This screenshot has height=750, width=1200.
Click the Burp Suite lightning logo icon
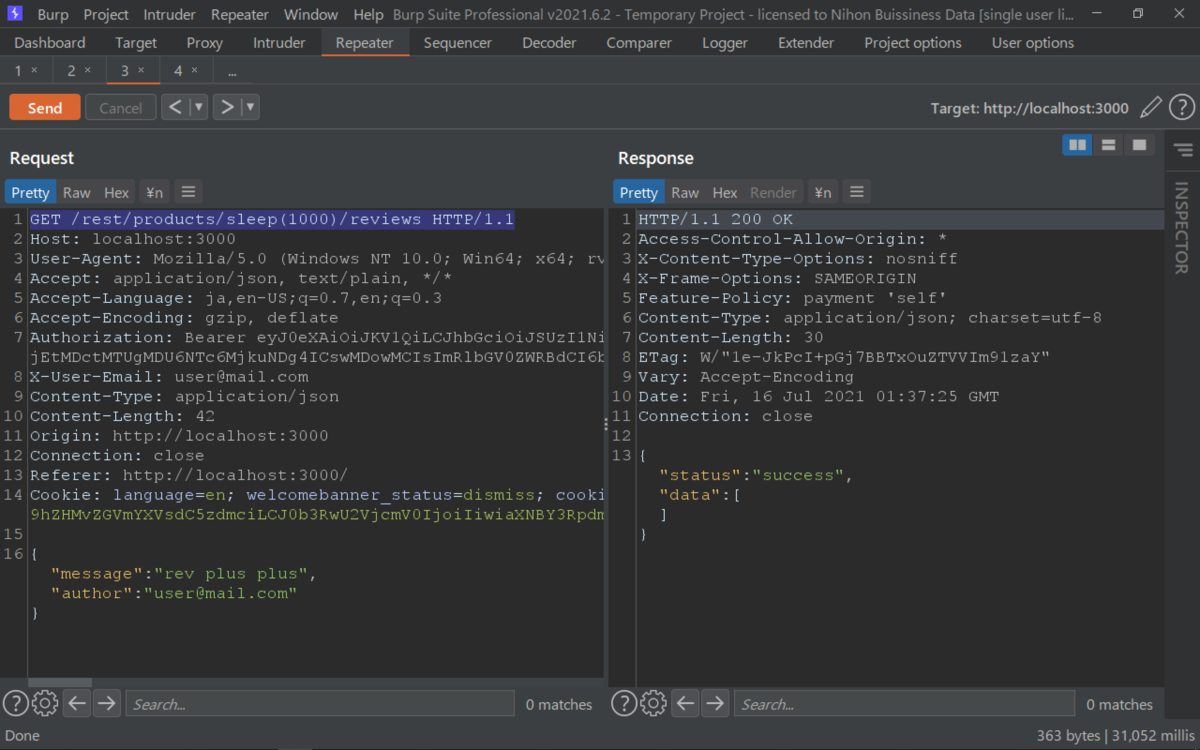(15, 14)
